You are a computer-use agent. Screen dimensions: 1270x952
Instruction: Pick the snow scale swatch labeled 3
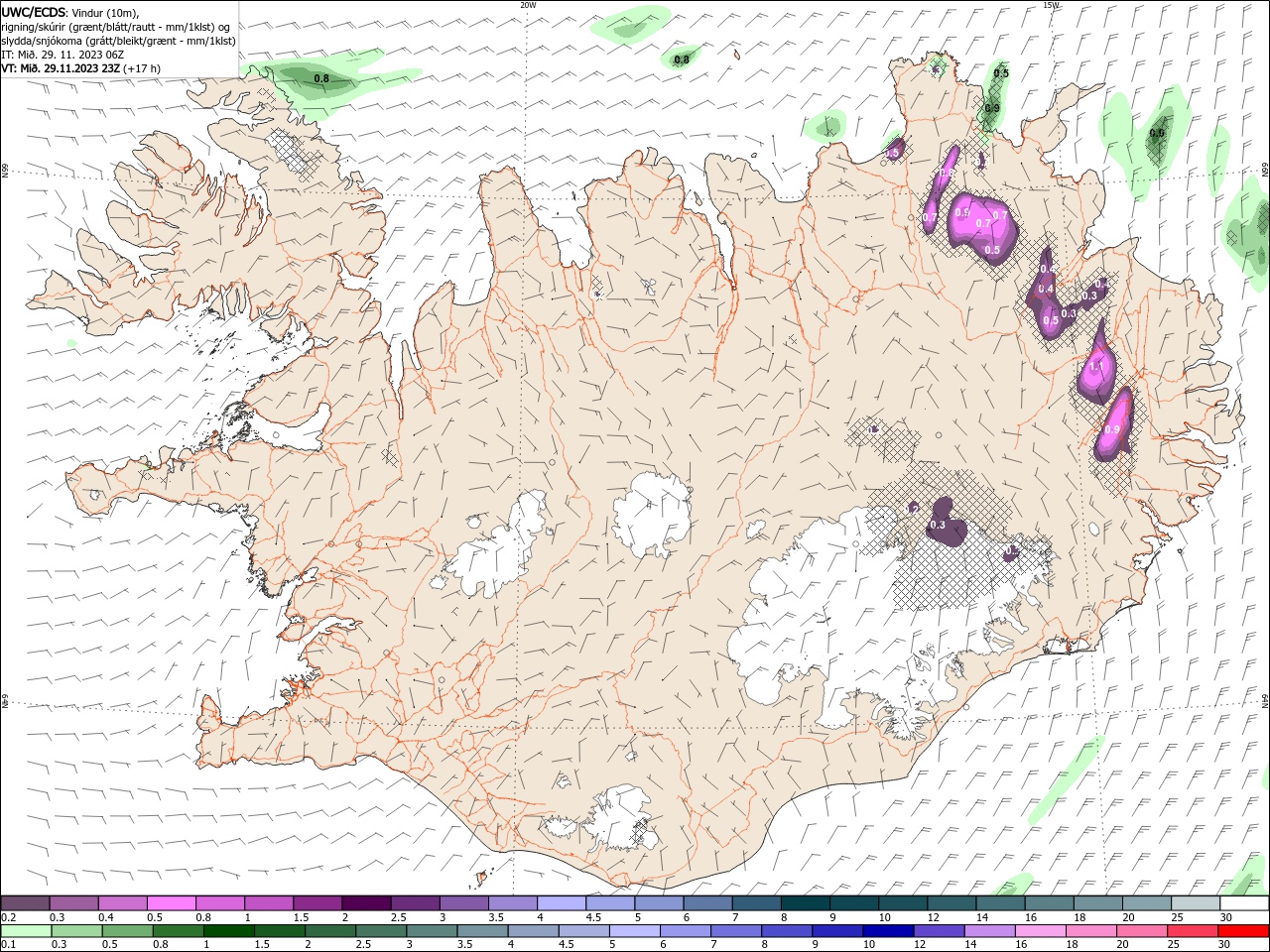(462, 903)
